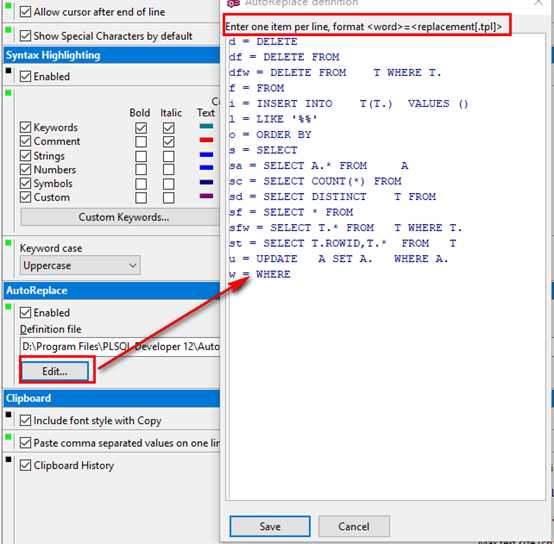This screenshot has width=554, height=544.
Task: Check Bold for Symbols
Action: coord(141,184)
